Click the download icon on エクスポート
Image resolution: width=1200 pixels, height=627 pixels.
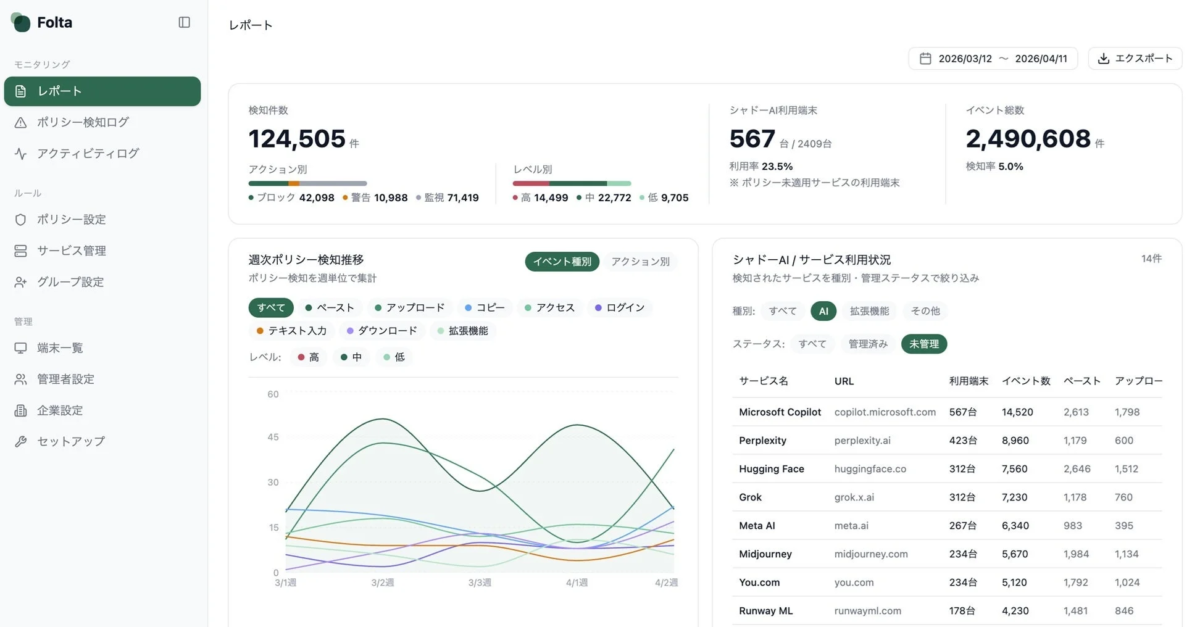[1104, 58]
